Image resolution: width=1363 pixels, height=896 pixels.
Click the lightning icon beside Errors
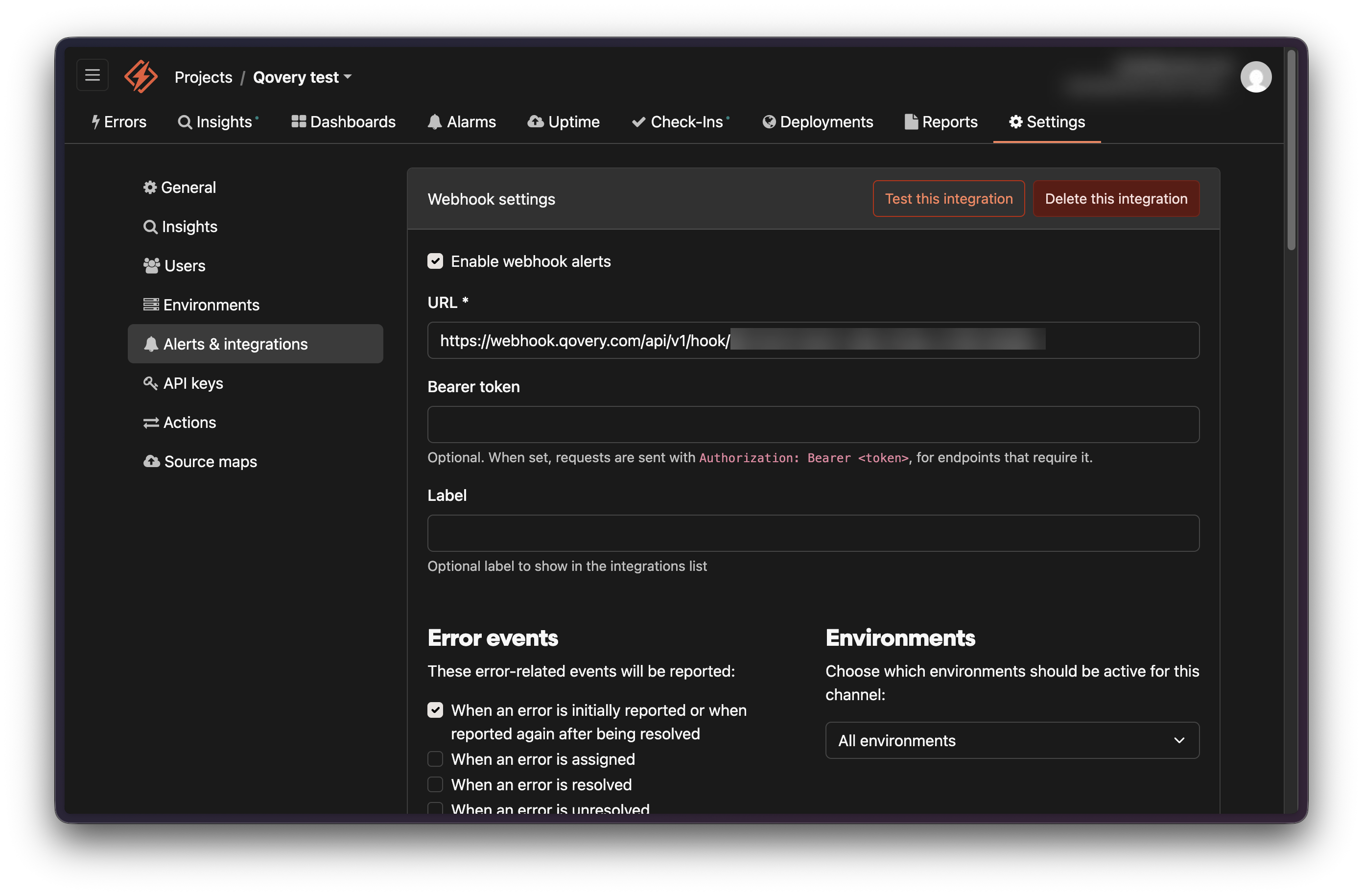95,122
